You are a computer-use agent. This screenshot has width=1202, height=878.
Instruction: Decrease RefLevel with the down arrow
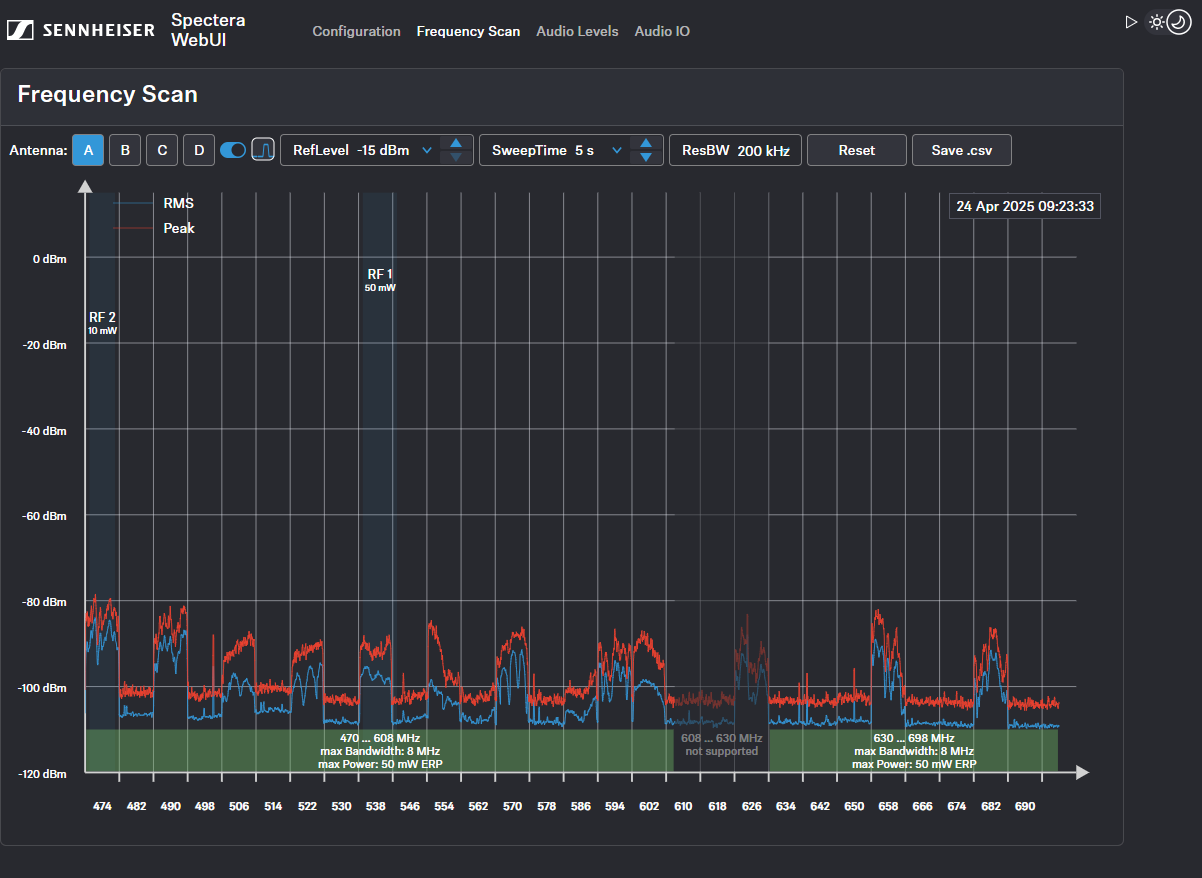tap(456, 157)
